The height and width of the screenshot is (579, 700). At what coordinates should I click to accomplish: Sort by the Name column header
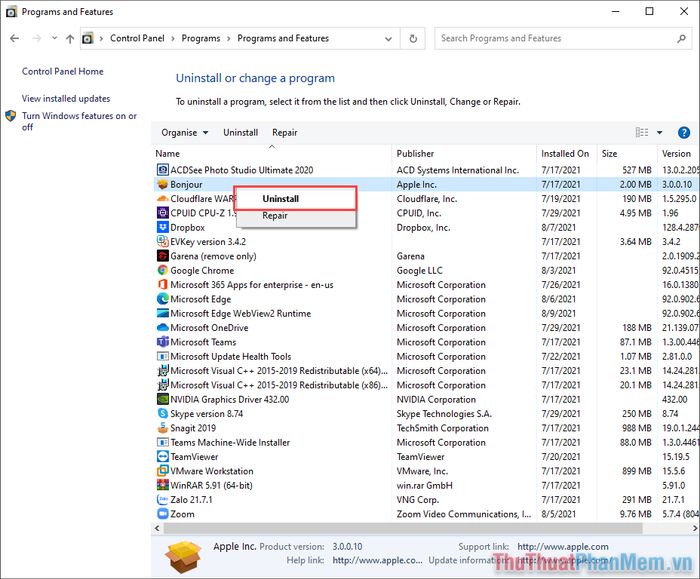click(x=271, y=154)
